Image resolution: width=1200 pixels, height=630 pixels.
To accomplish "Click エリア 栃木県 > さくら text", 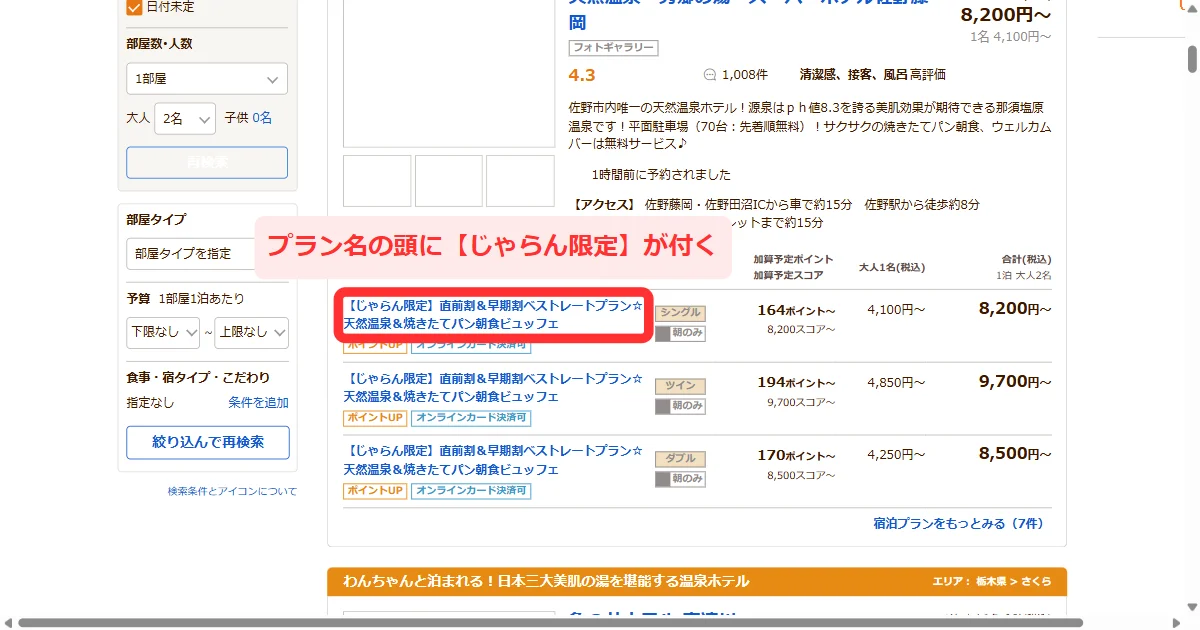I will 991,582.
